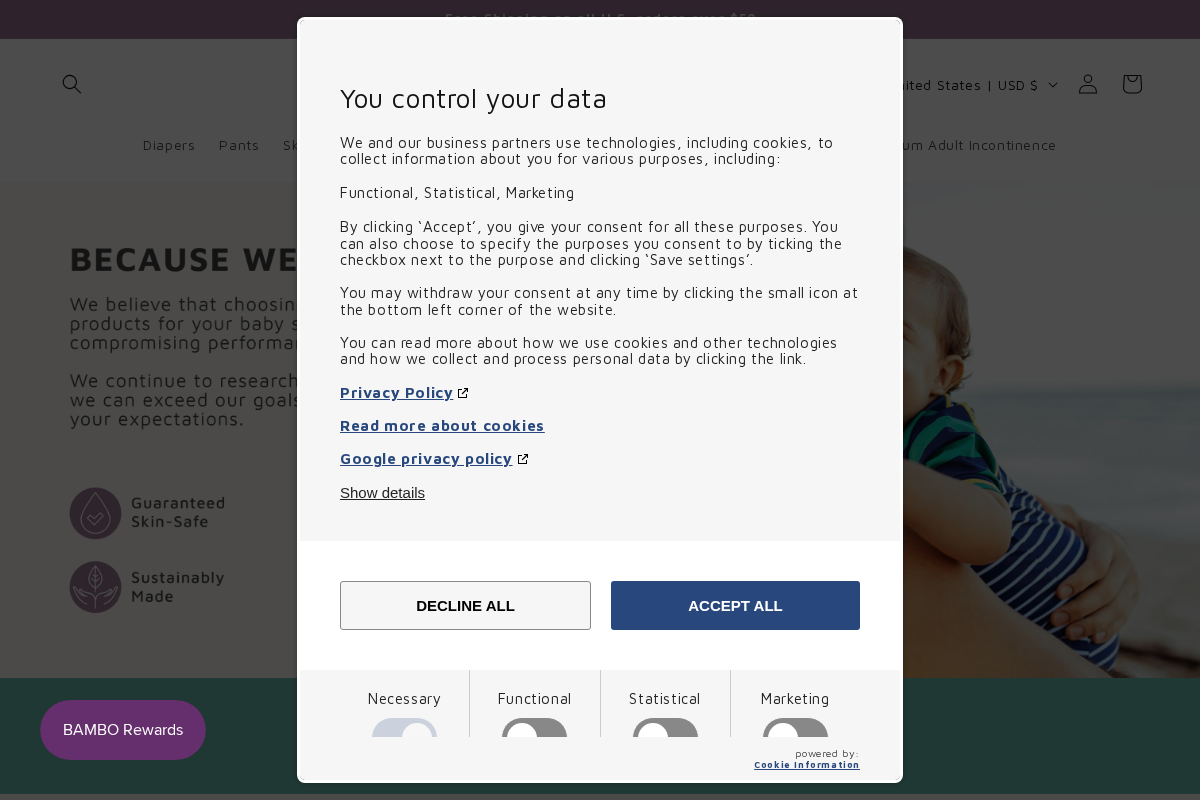Follow the Cookie Information link
This screenshot has width=1200, height=800.
pos(806,765)
